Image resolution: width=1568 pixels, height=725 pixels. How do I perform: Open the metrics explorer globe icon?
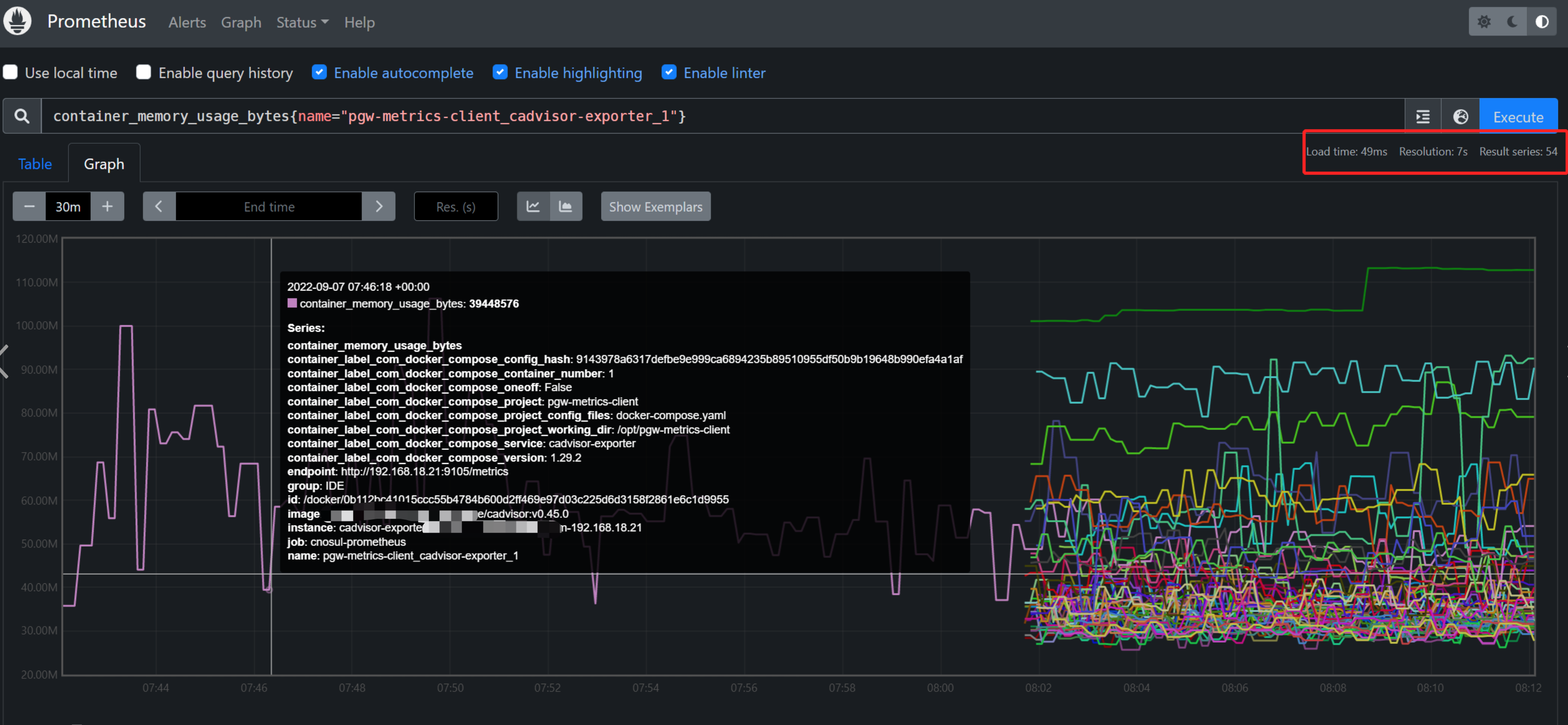[x=1460, y=116]
